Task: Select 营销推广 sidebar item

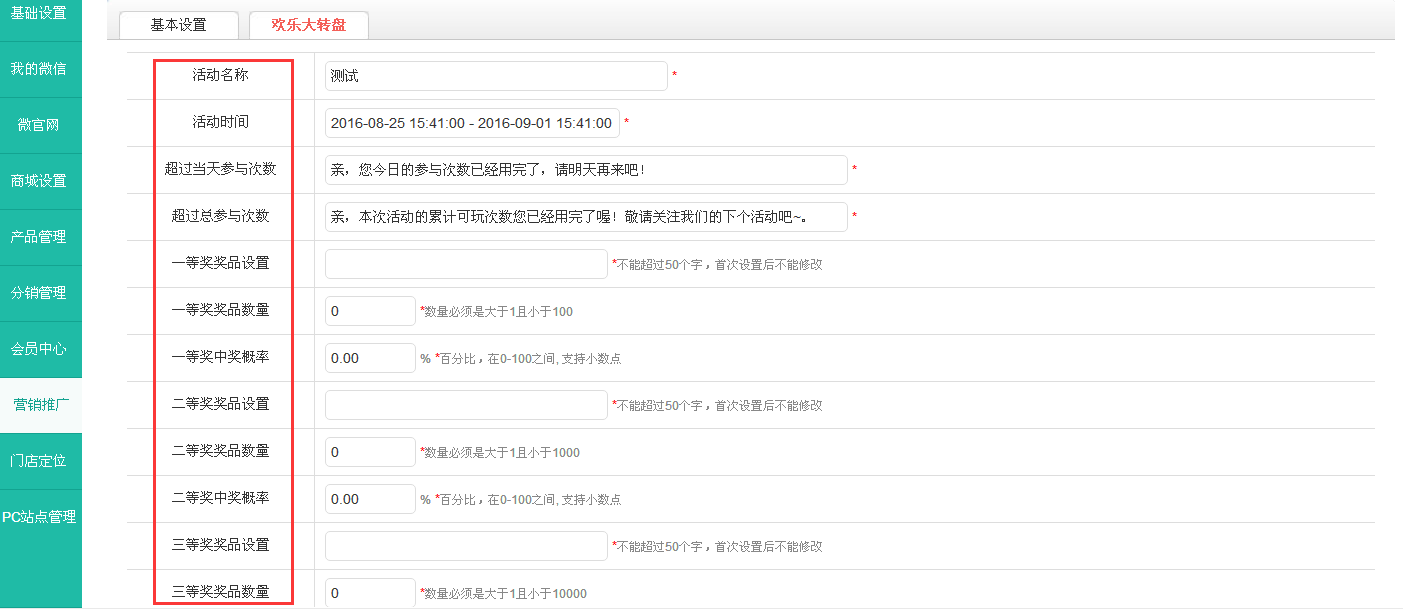Action: tap(40, 405)
